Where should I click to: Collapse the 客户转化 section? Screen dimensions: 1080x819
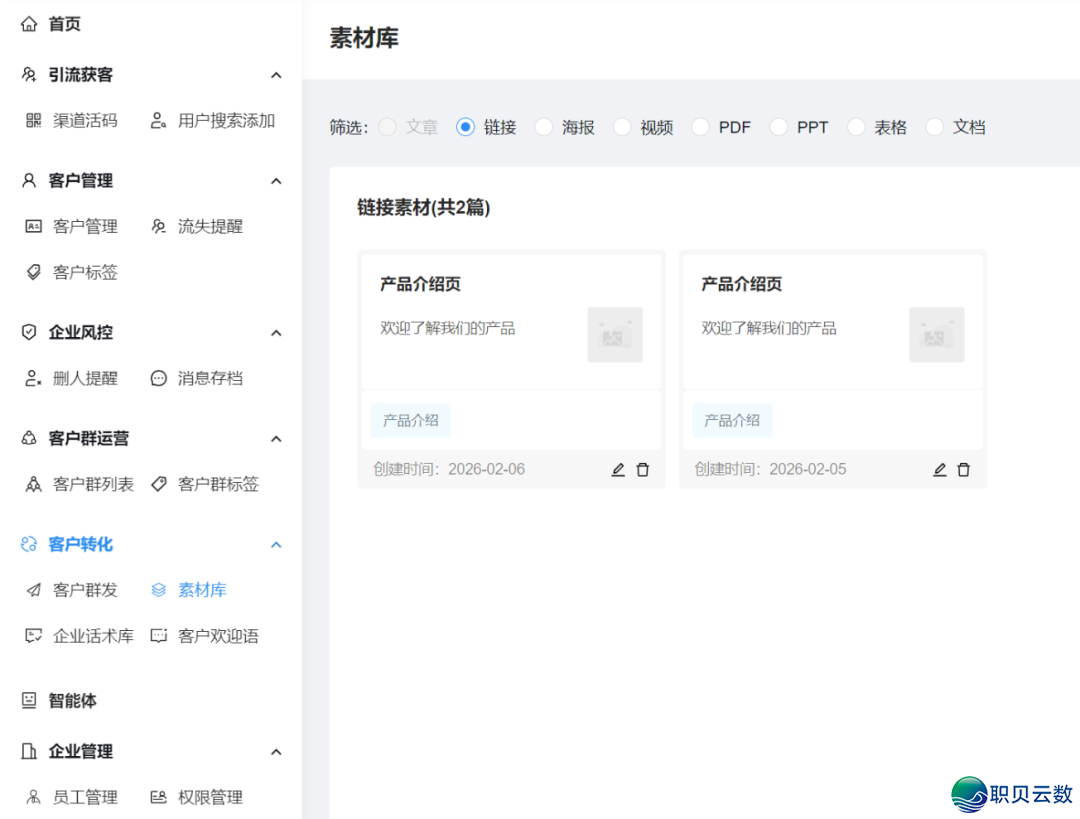tap(276, 544)
